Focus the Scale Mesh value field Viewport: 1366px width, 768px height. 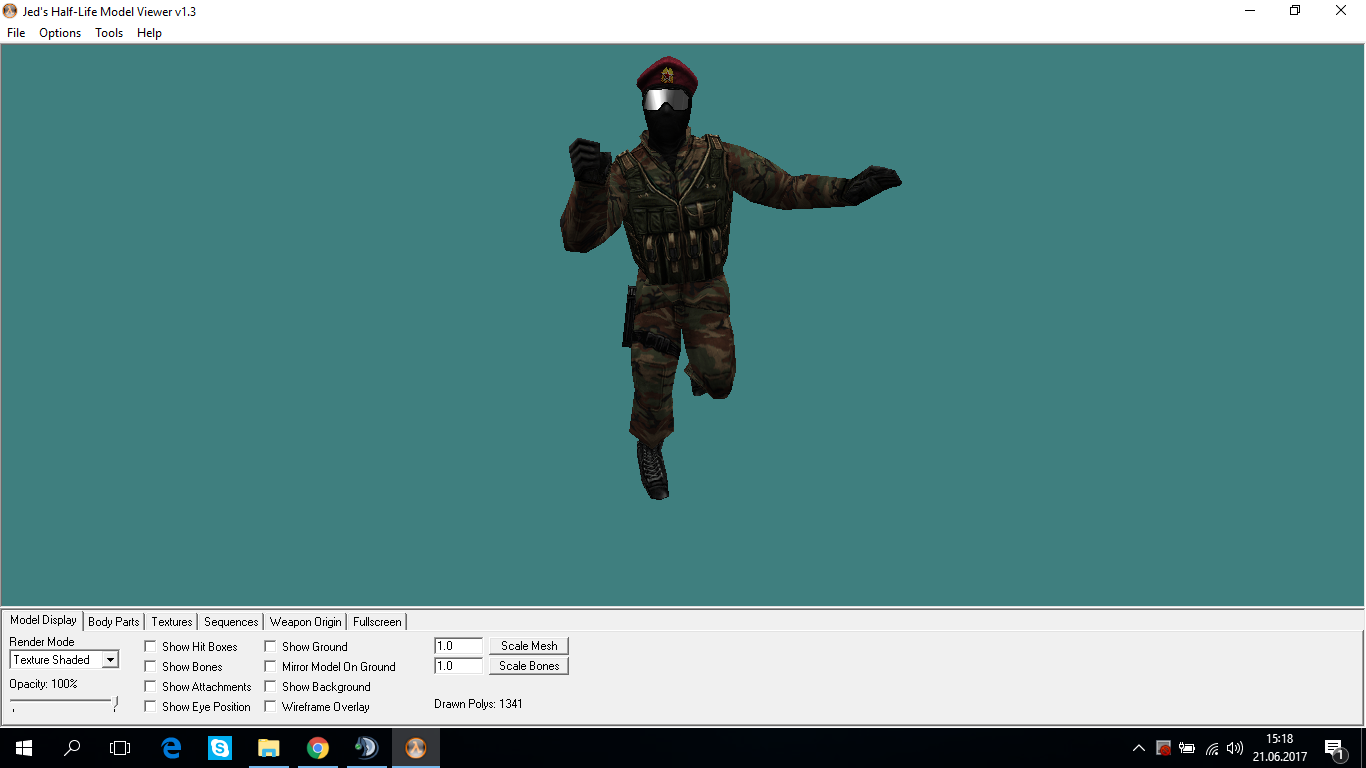[459, 646]
